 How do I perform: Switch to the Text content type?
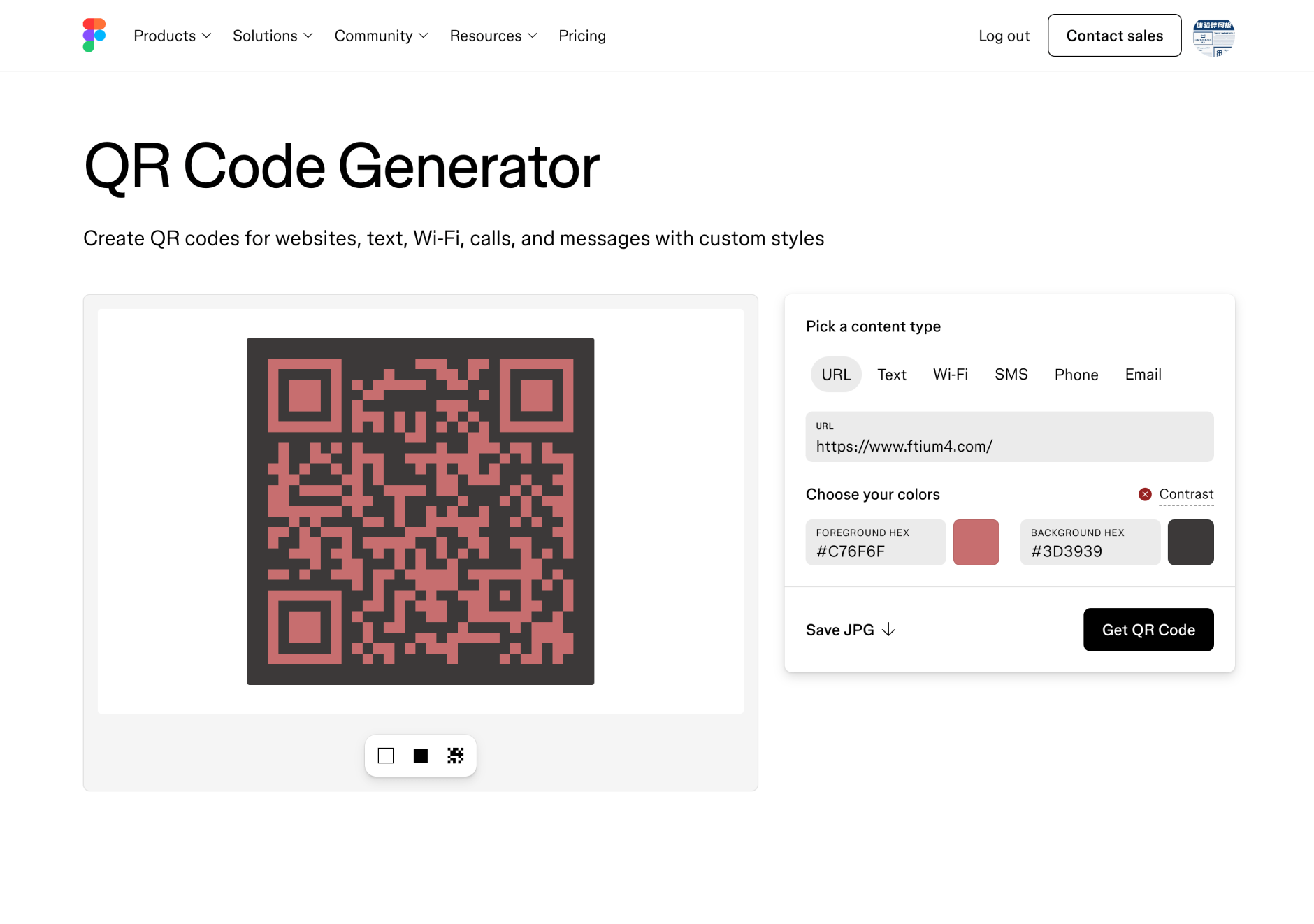(x=892, y=375)
